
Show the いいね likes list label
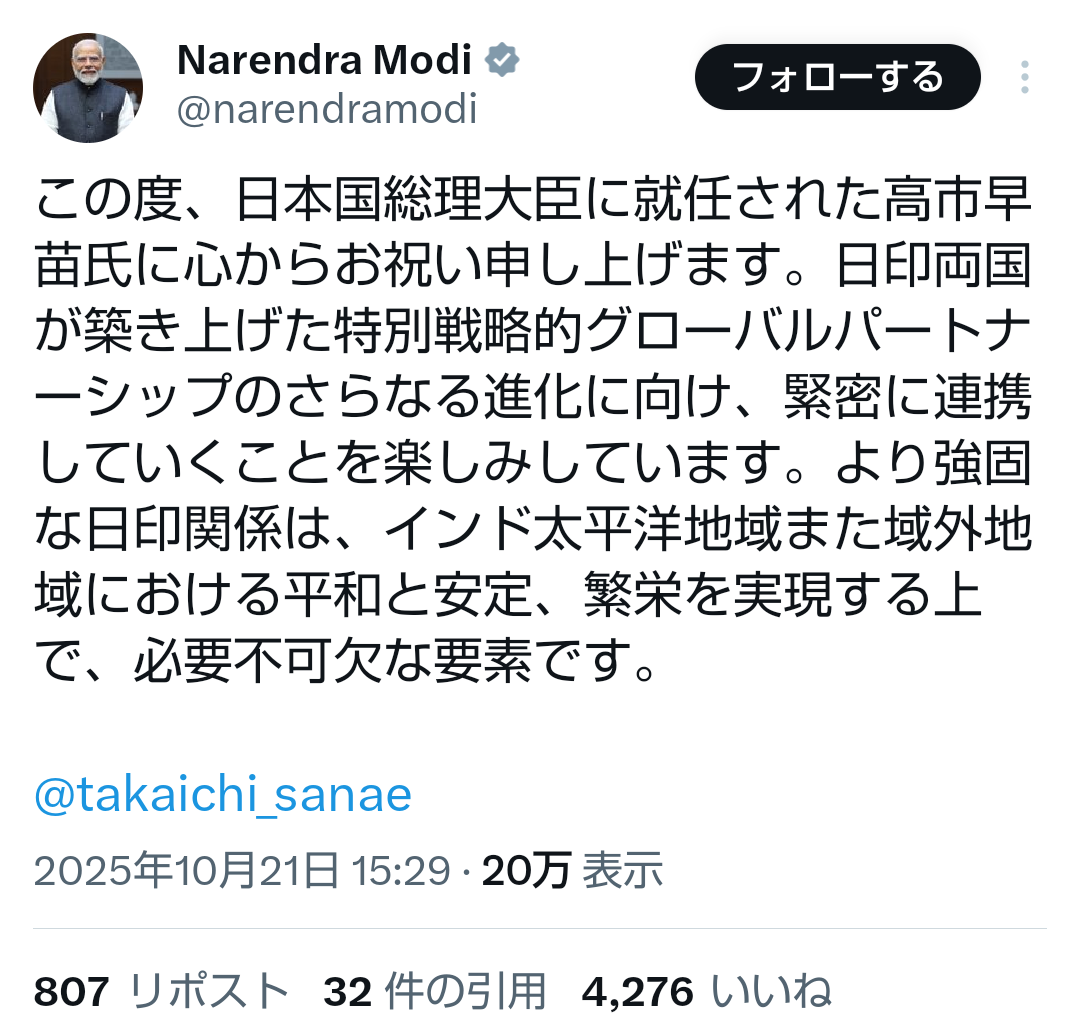[770, 992]
